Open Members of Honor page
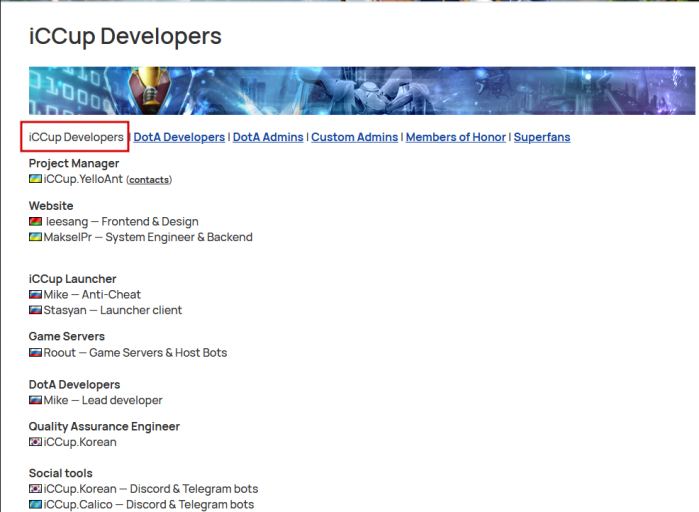Image resolution: width=699 pixels, height=512 pixels. [456, 137]
